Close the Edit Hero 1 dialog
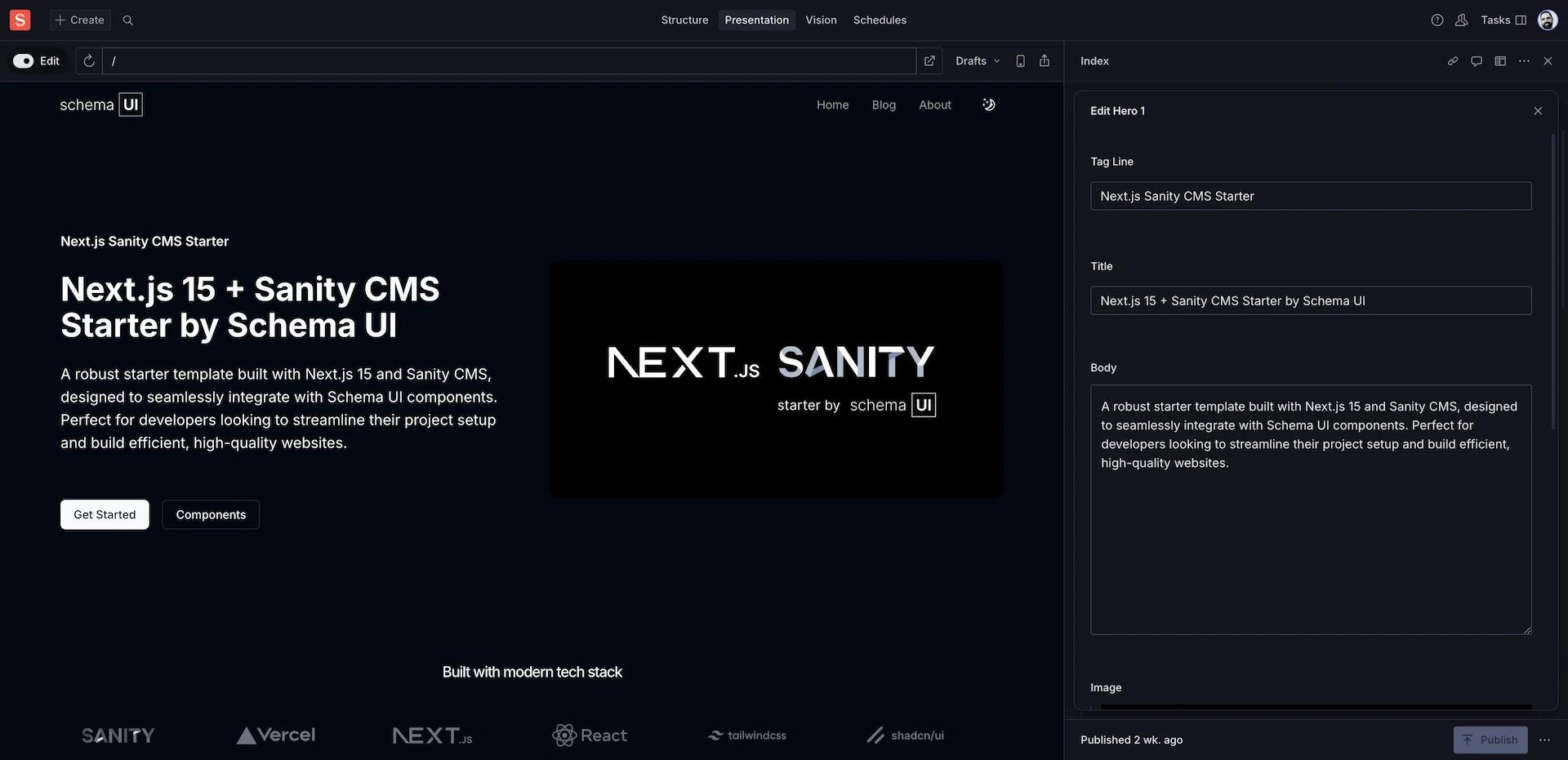 [x=1538, y=111]
